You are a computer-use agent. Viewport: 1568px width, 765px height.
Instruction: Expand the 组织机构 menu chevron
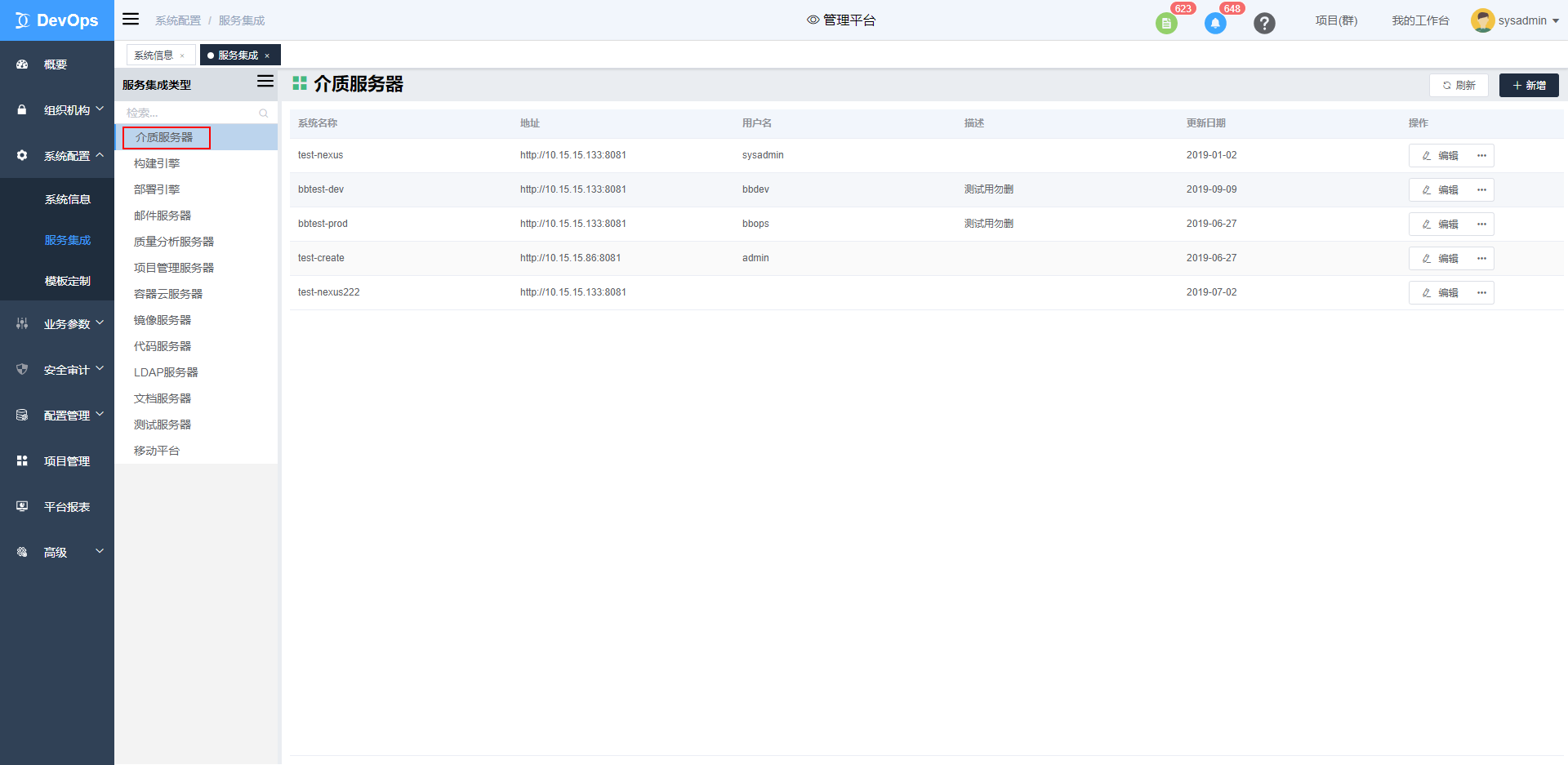point(100,108)
